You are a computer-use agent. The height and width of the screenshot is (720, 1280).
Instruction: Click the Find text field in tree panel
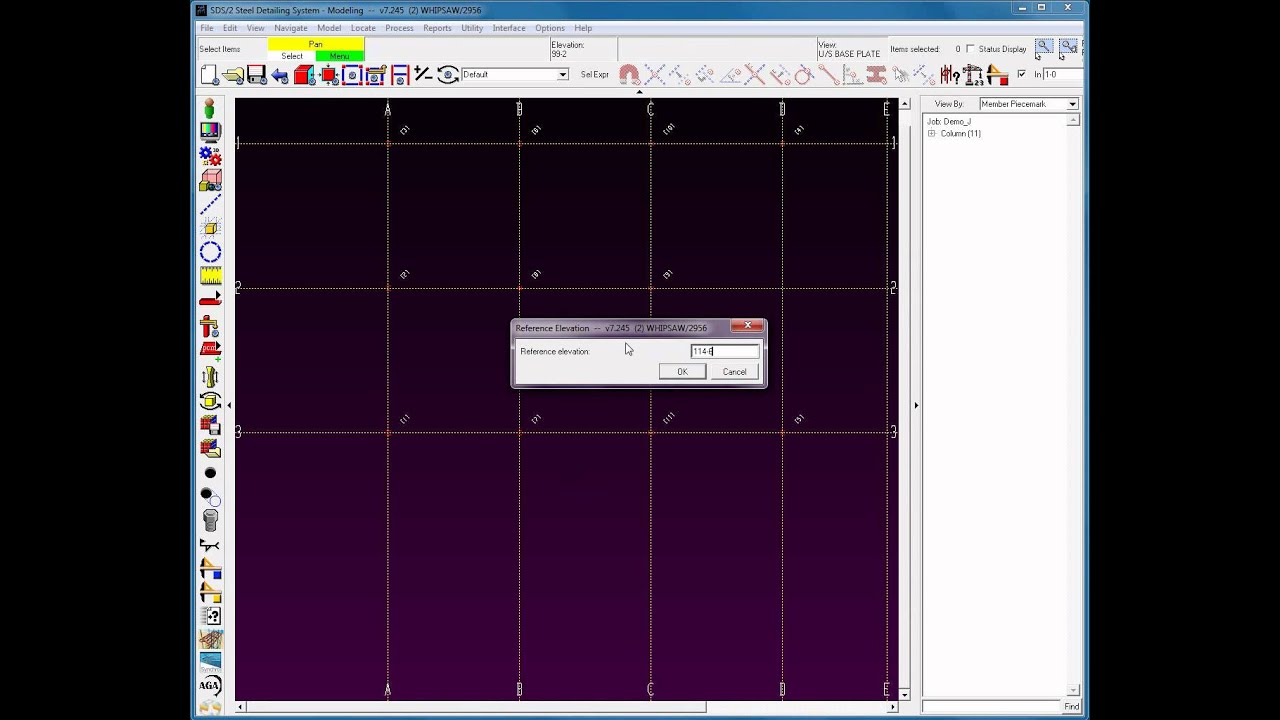pyautogui.click(x=991, y=707)
